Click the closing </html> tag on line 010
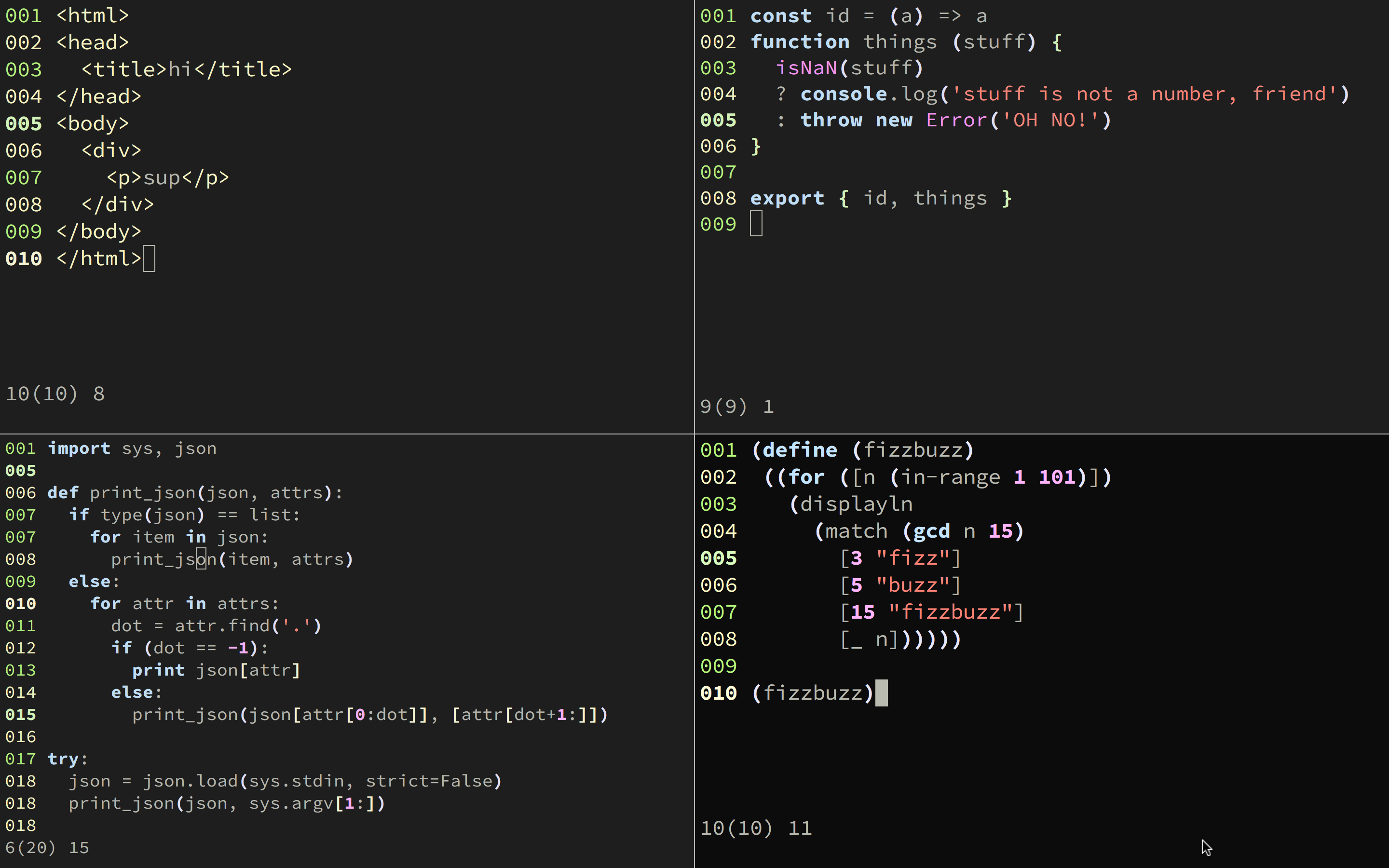The height and width of the screenshot is (868, 1389). pyautogui.click(x=99, y=259)
